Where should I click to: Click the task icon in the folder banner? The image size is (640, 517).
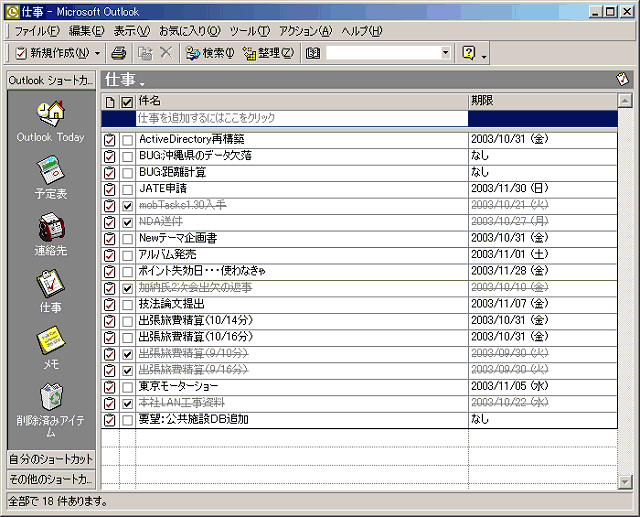tap(622, 79)
